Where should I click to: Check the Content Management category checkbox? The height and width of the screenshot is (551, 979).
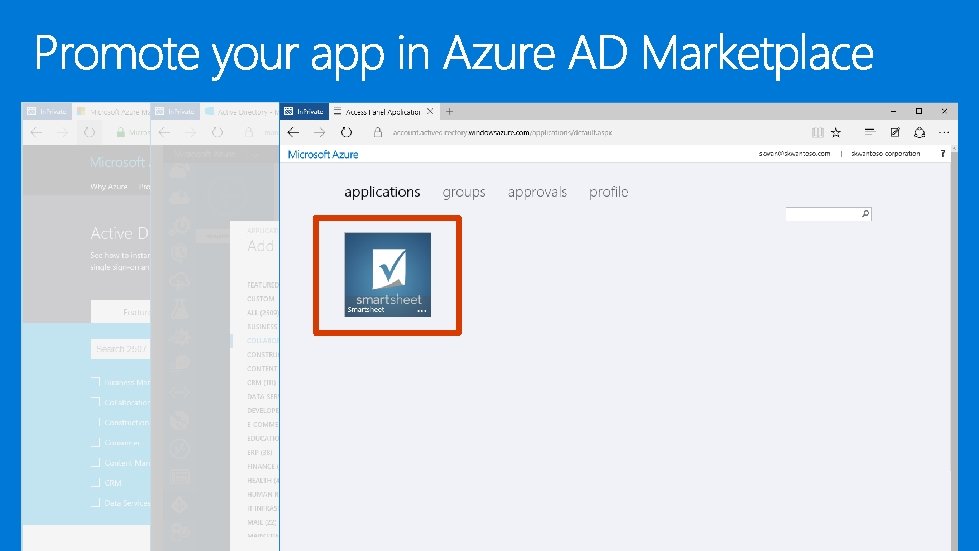(96, 462)
